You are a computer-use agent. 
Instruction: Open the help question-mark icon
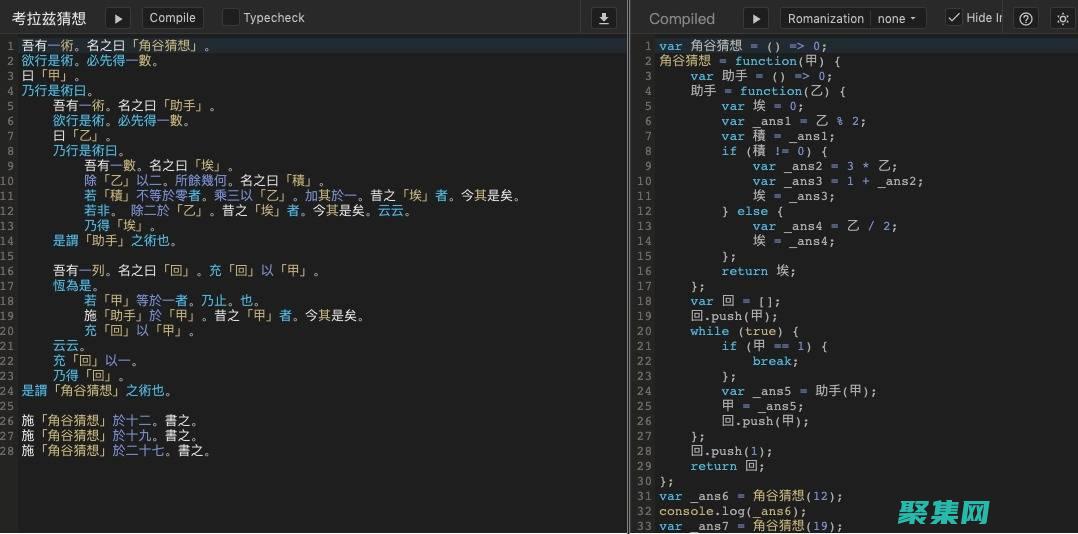(x=1025, y=19)
